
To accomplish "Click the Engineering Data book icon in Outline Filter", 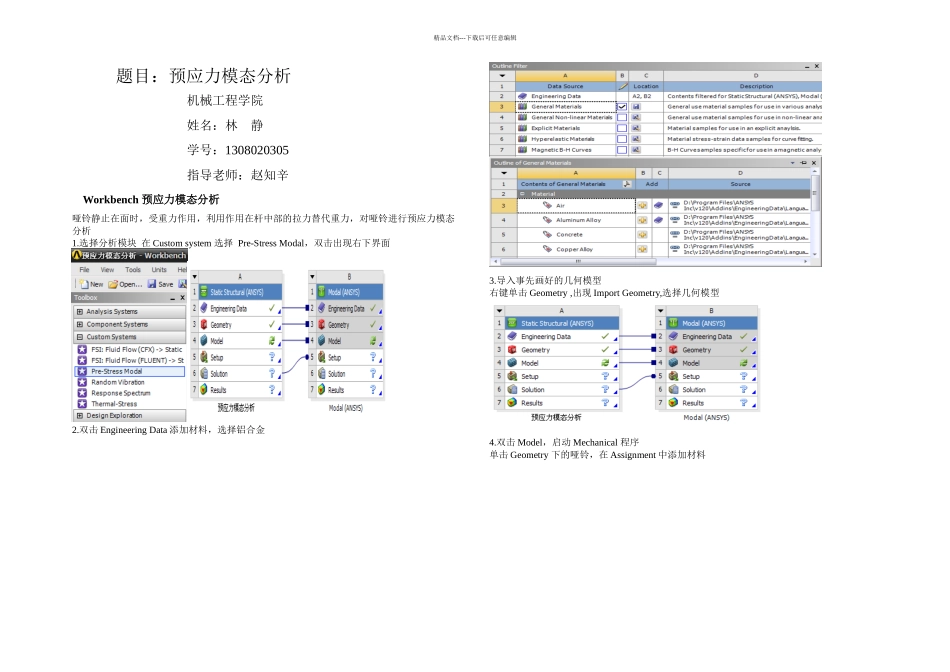I will pos(522,96).
